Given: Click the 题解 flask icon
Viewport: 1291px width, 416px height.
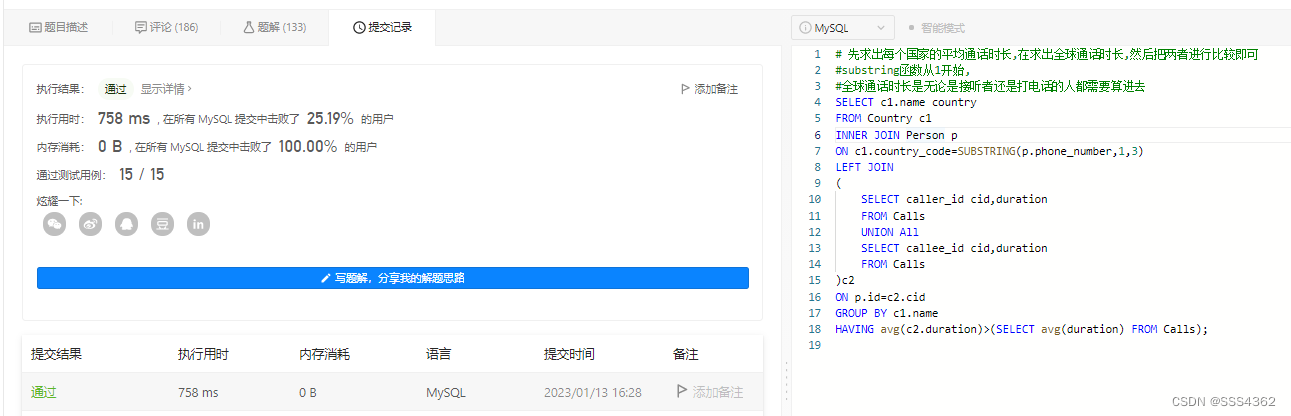Looking at the screenshot, I should pos(248,28).
